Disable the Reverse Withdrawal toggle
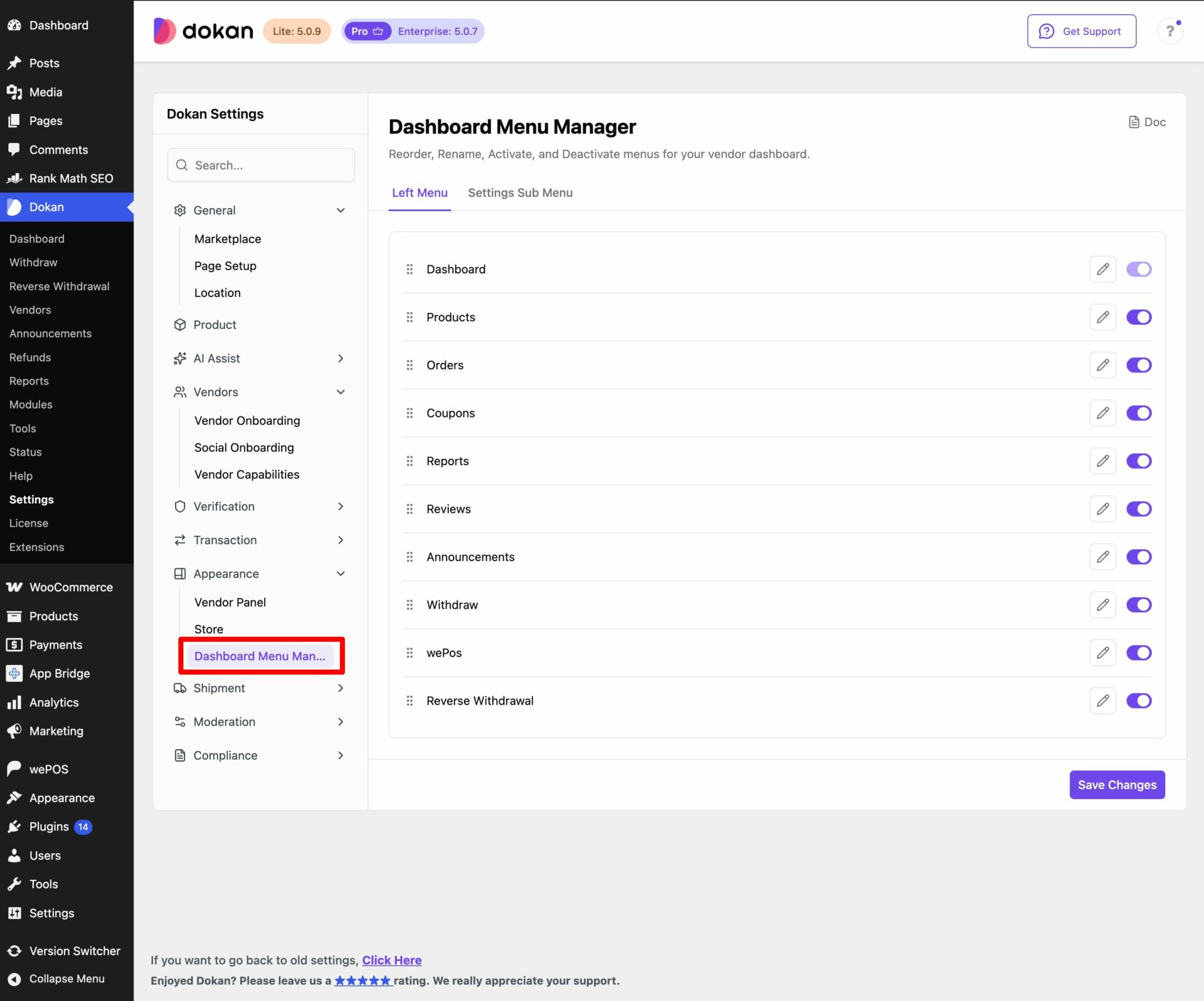The height and width of the screenshot is (1001, 1204). [x=1139, y=701]
